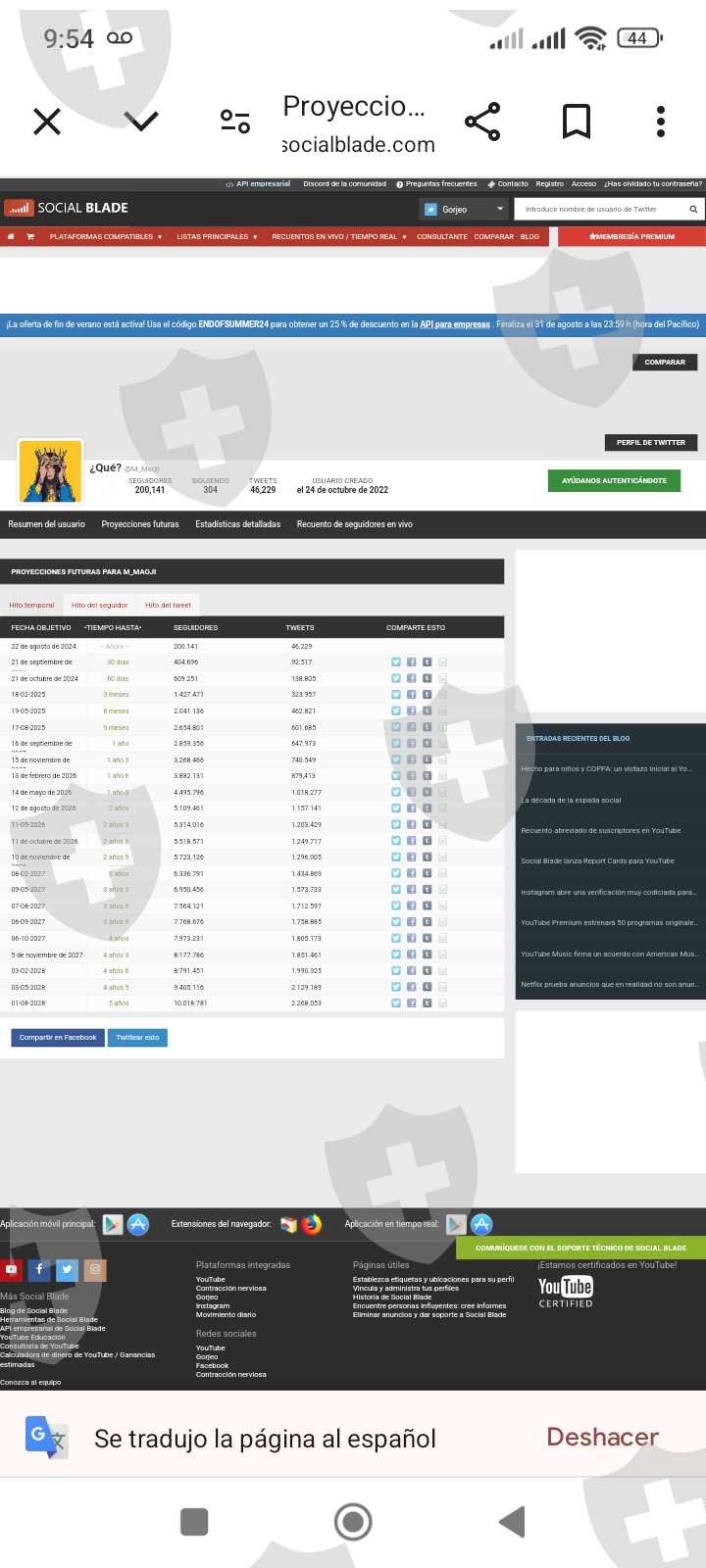Open the Gorjeo platform dropdown
This screenshot has height=1568, width=706.
(463, 209)
